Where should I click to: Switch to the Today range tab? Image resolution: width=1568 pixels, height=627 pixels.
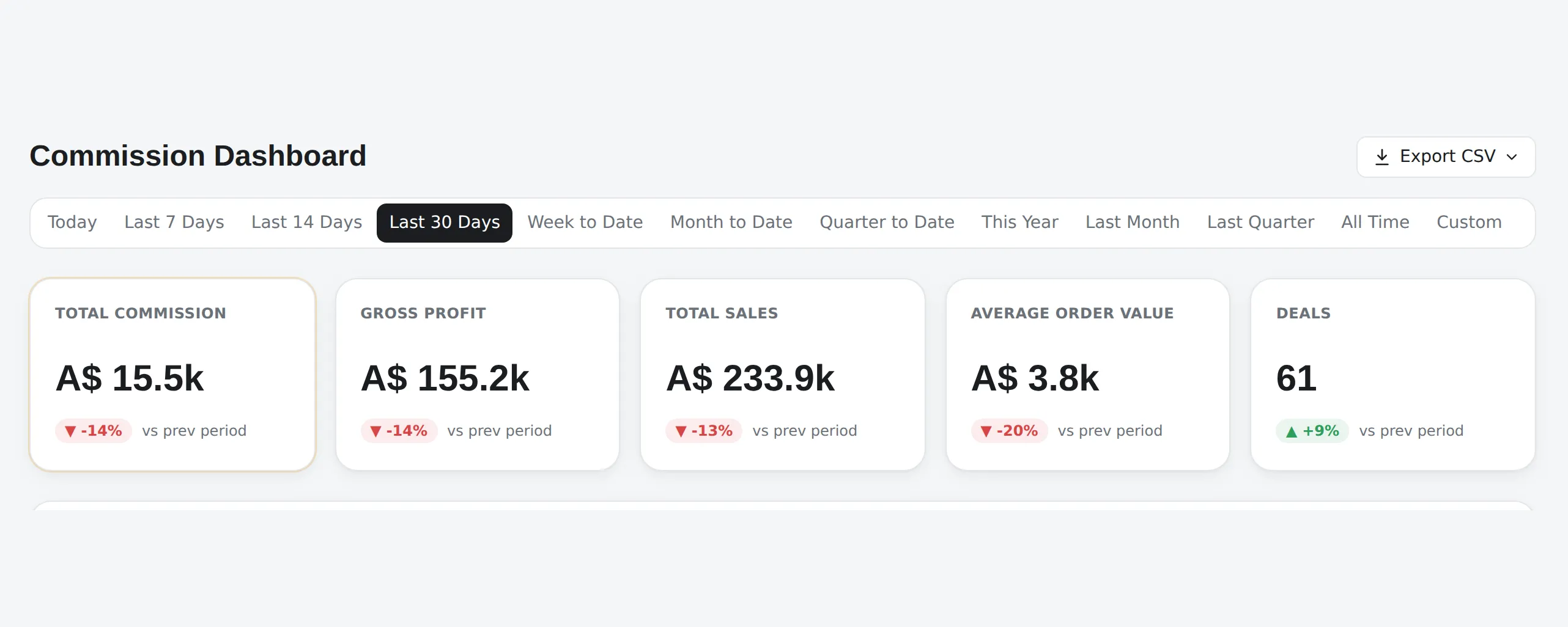click(x=72, y=222)
